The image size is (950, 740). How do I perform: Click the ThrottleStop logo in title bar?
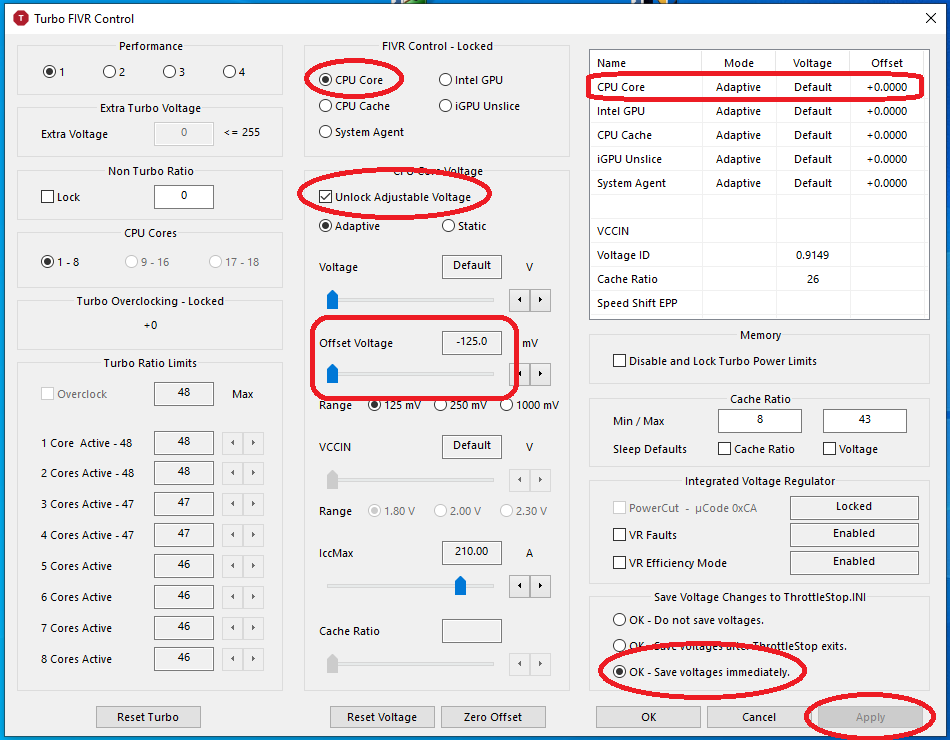pyautogui.click(x=21, y=18)
